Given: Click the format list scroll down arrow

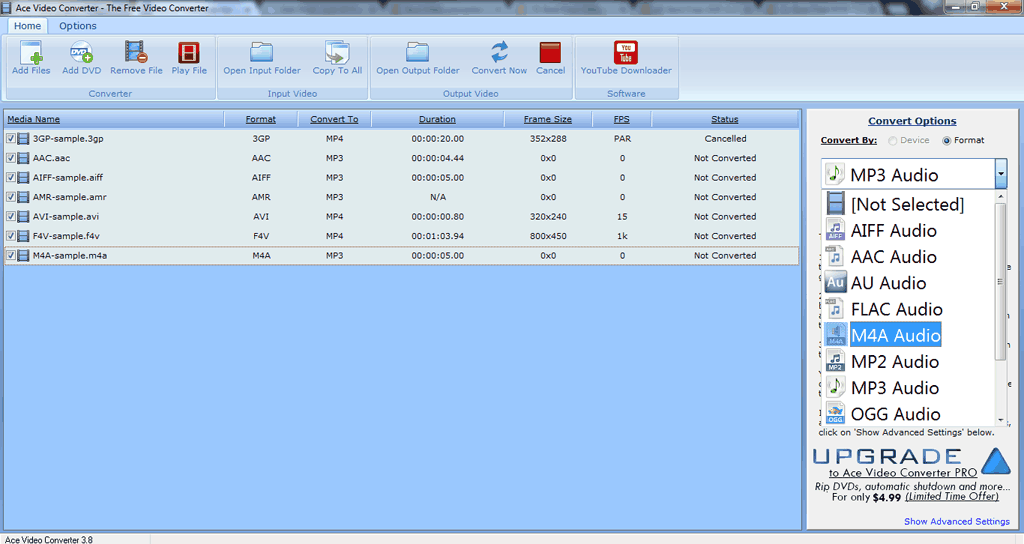Looking at the screenshot, I should (1000, 420).
